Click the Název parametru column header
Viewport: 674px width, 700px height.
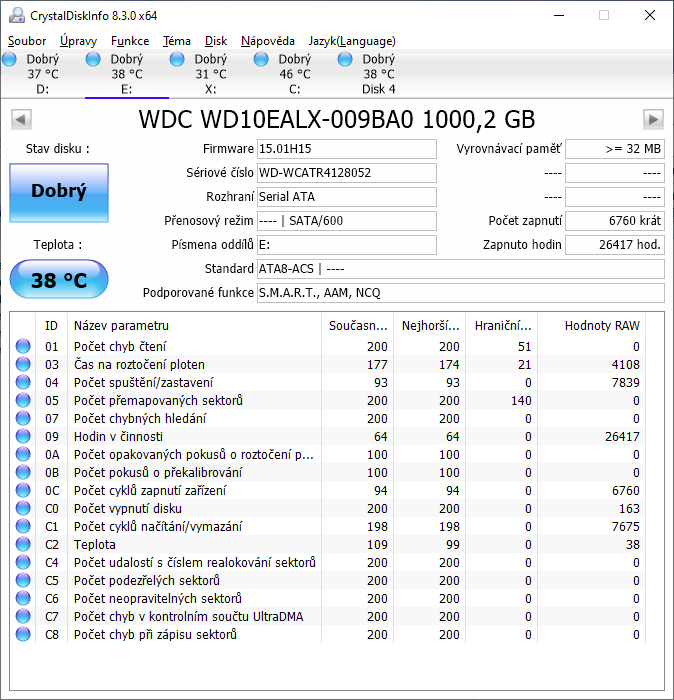tap(194, 325)
